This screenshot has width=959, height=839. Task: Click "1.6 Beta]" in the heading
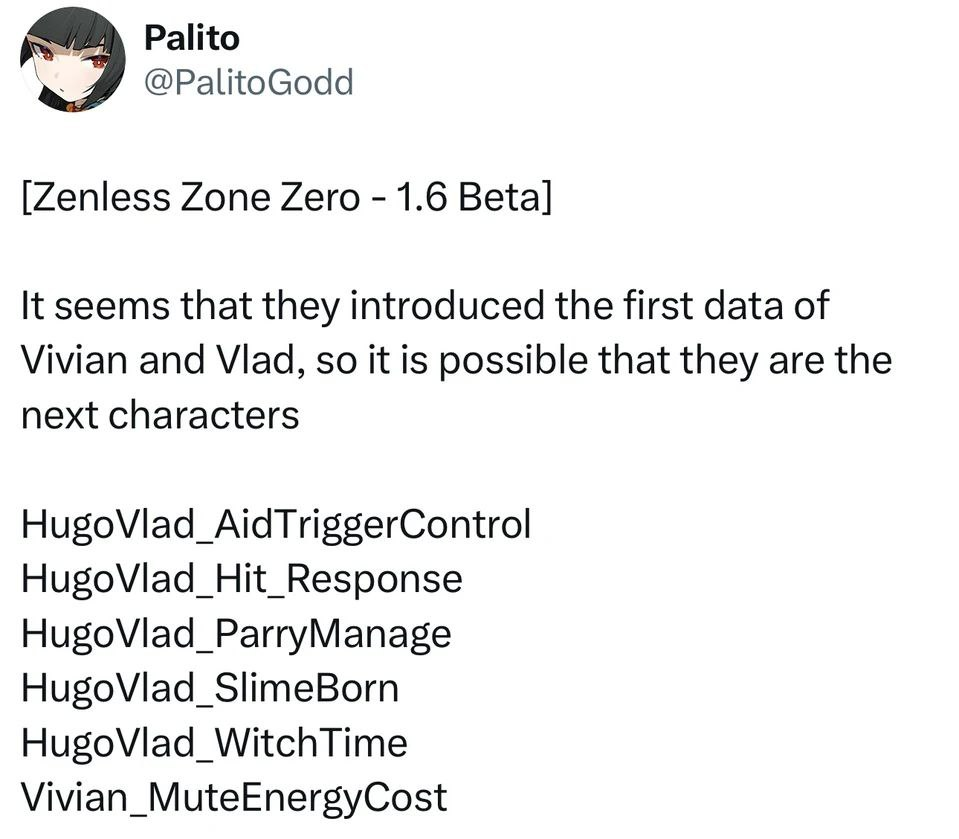click(x=473, y=198)
